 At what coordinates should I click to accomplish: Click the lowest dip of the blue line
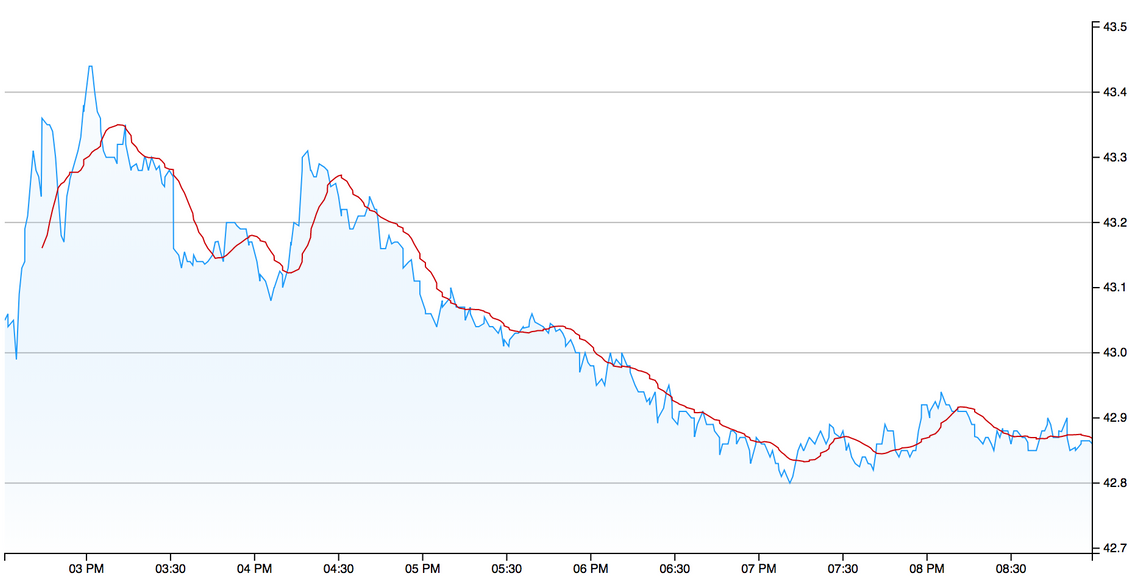790,483
